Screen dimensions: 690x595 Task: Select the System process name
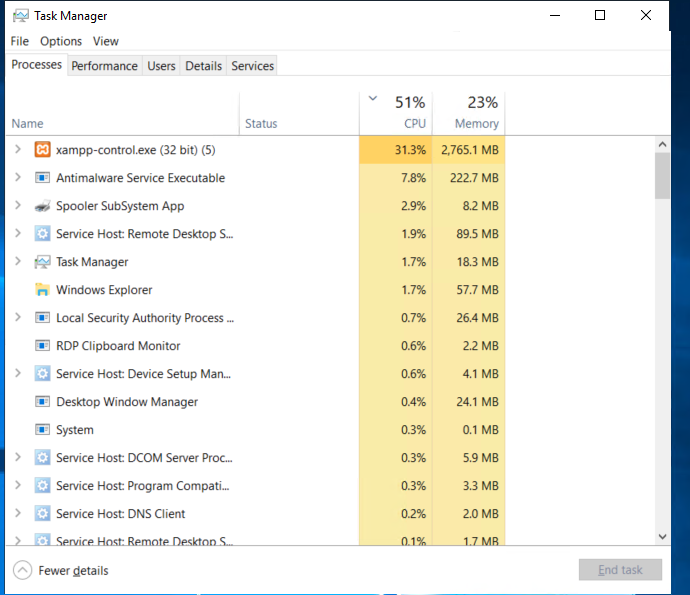click(x=75, y=430)
